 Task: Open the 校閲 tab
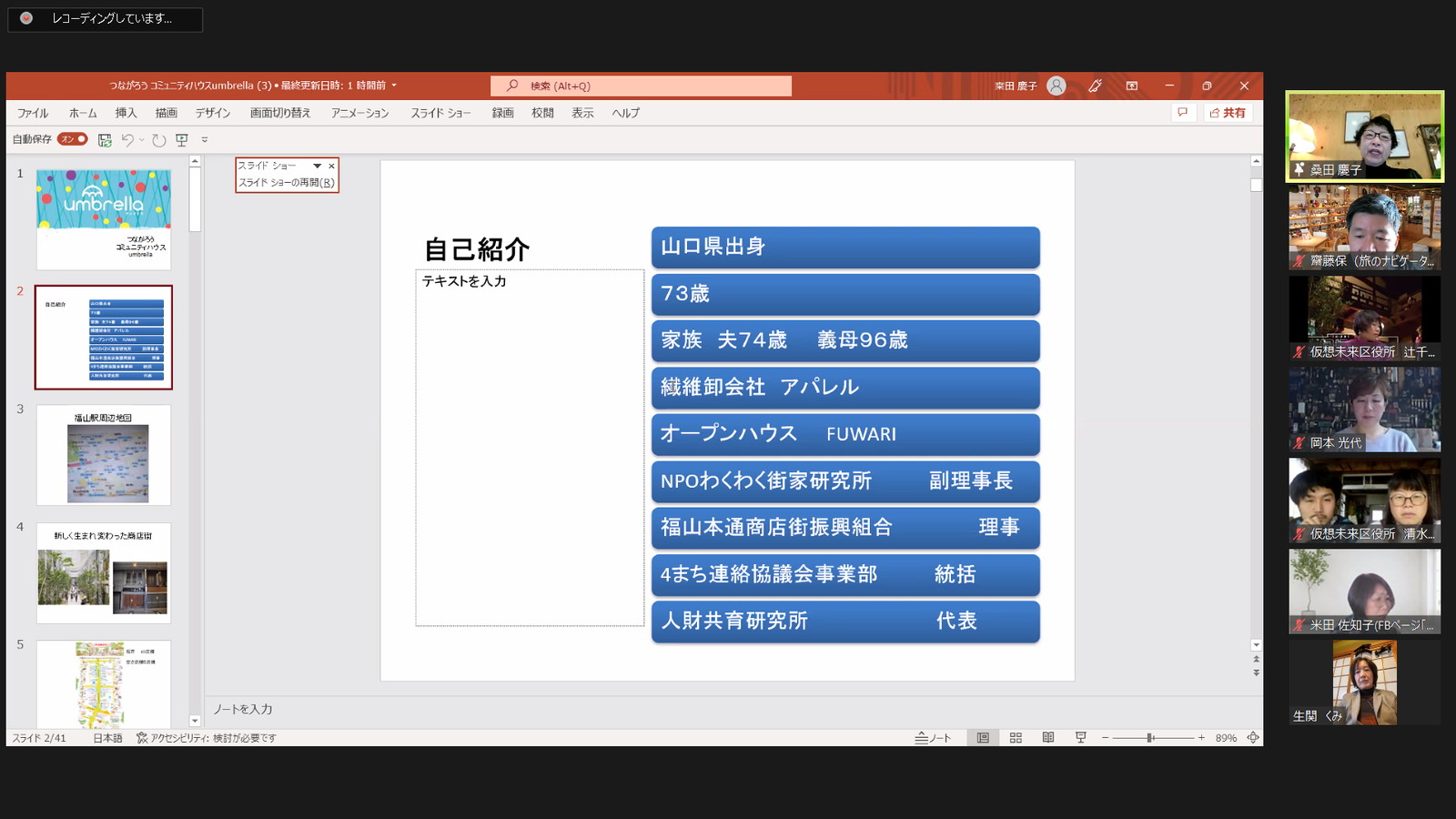(x=542, y=113)
